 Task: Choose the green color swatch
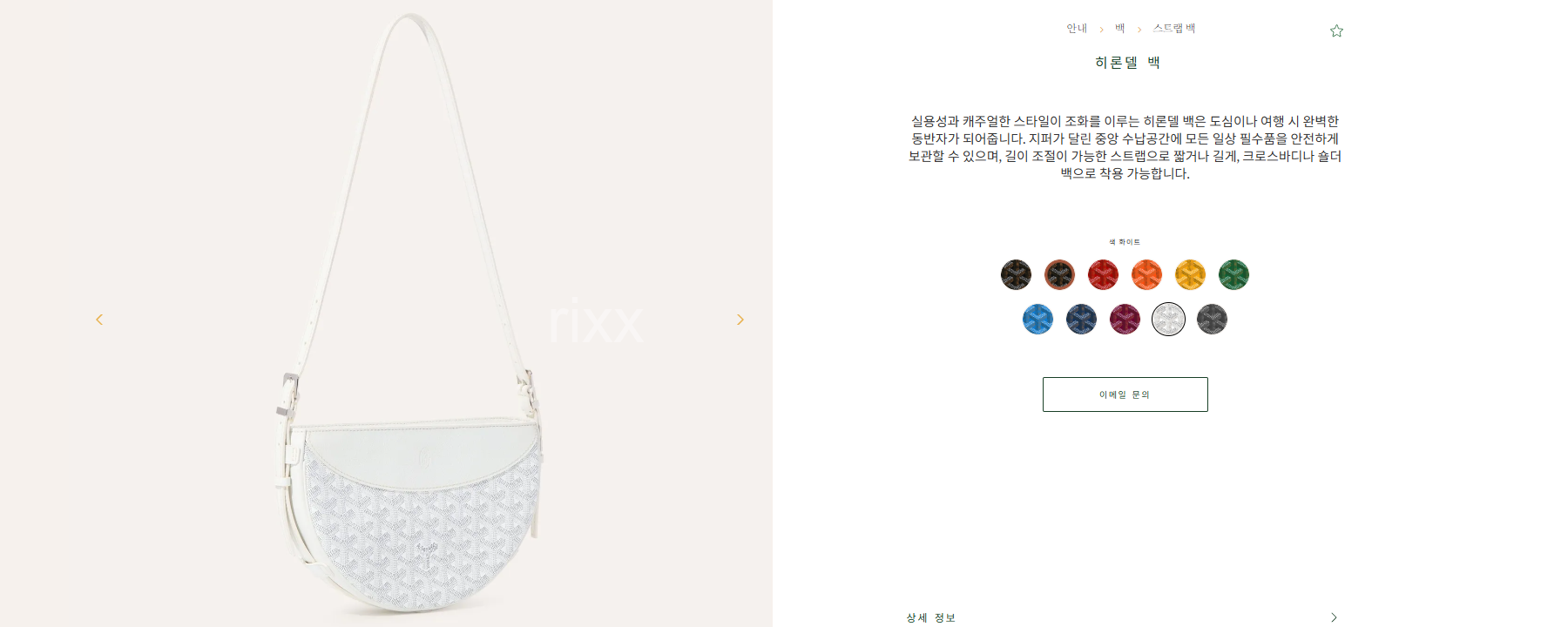tap(1233, 275)
